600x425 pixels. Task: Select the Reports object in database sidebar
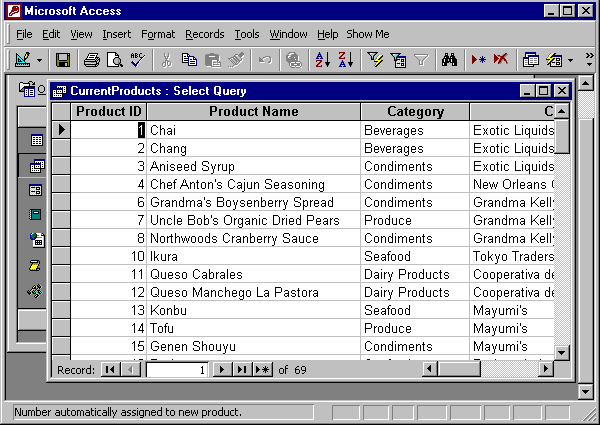(35, 214)
